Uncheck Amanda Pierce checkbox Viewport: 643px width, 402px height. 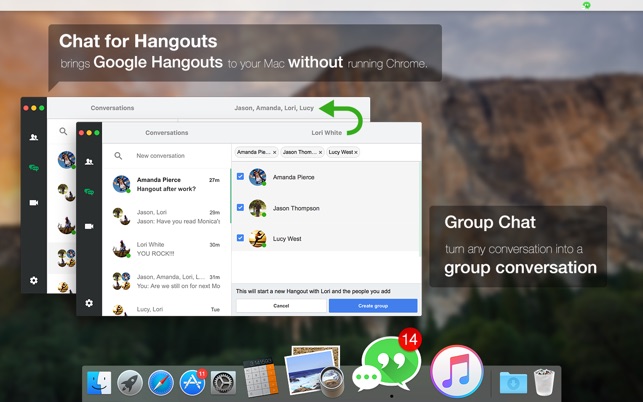pyautogui.click(x=240, y=176)
